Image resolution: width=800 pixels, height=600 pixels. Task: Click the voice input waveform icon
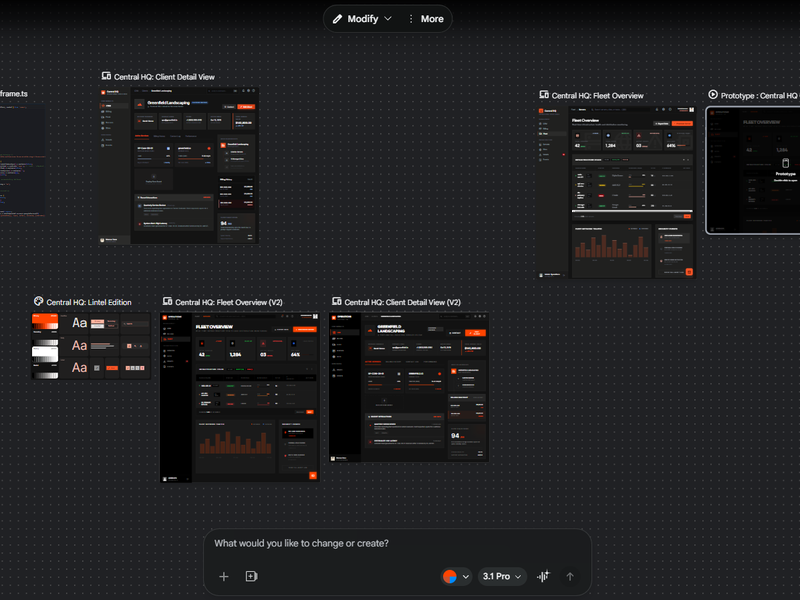tap(543, 577)
